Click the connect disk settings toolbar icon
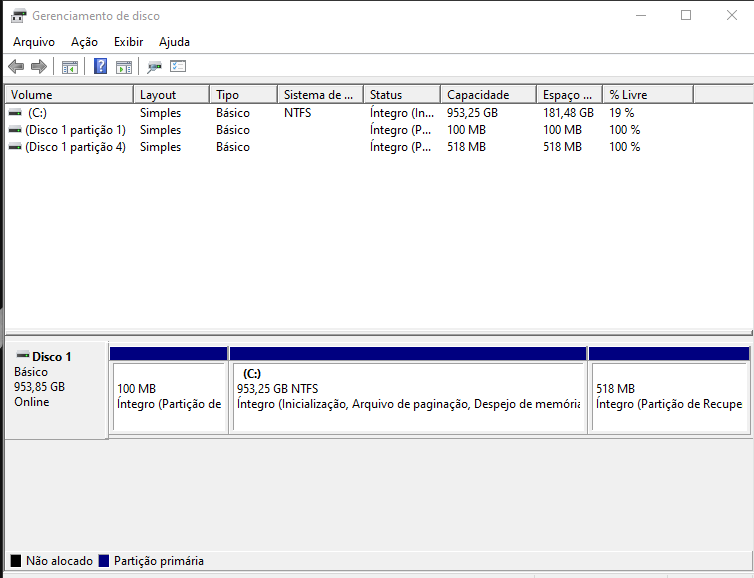The image size is (754, 578). click(x=154, y=67)
